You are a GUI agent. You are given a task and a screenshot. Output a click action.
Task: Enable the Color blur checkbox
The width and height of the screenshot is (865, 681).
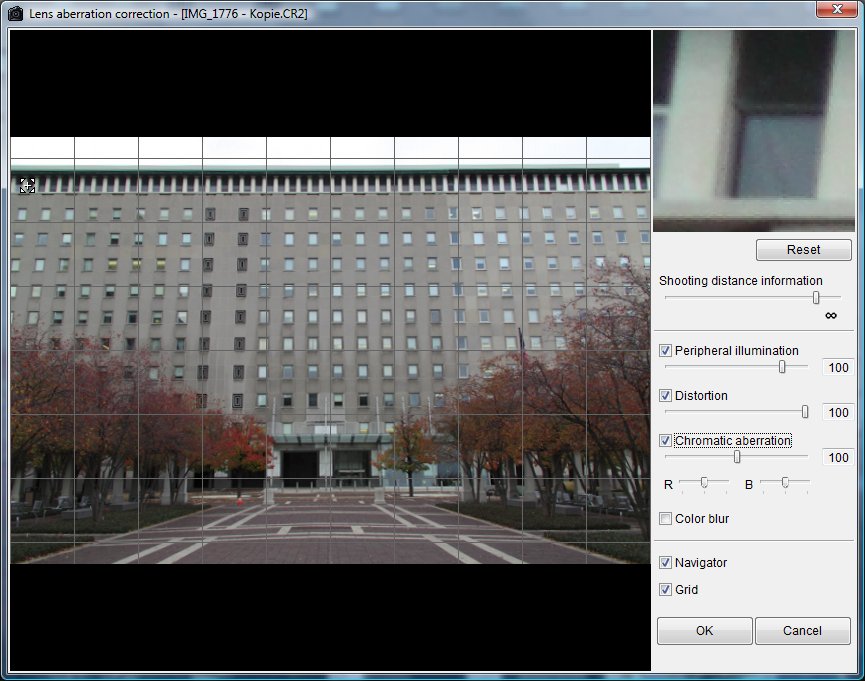click(666, 519)
